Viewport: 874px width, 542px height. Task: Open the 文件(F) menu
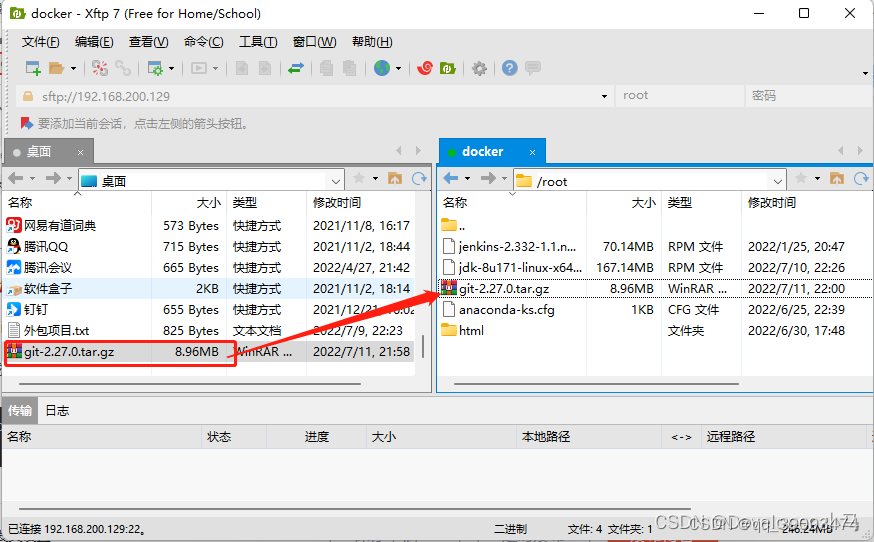point(40,42)
